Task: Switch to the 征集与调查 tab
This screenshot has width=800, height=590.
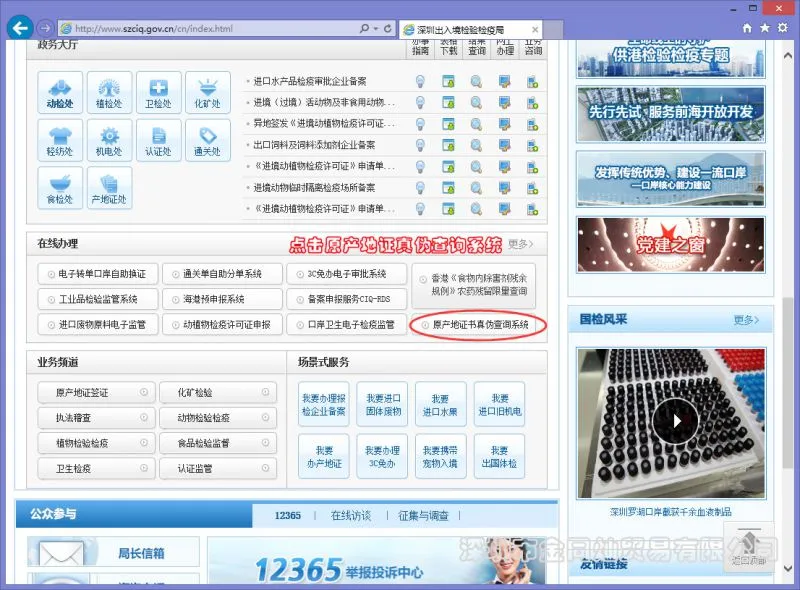Action: pos(423,515)
